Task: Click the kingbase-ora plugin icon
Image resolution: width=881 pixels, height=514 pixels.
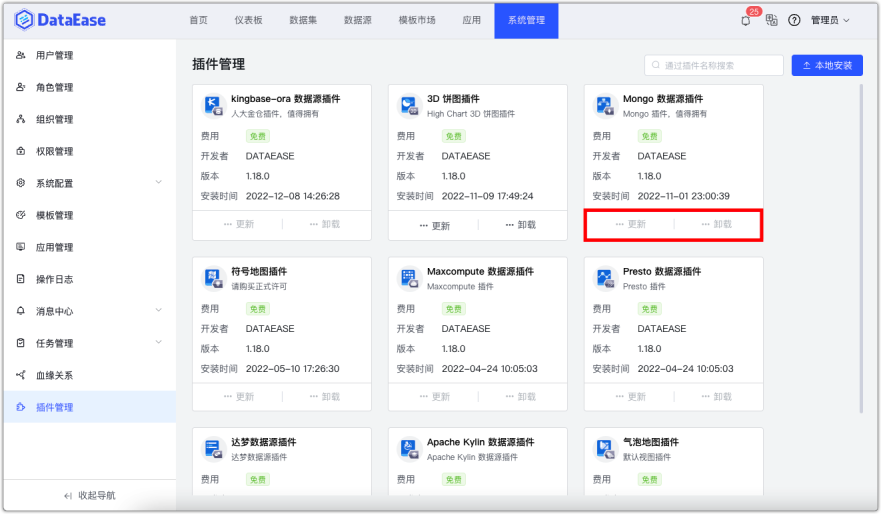Action: pyautogui.click(x=214, y=106)
